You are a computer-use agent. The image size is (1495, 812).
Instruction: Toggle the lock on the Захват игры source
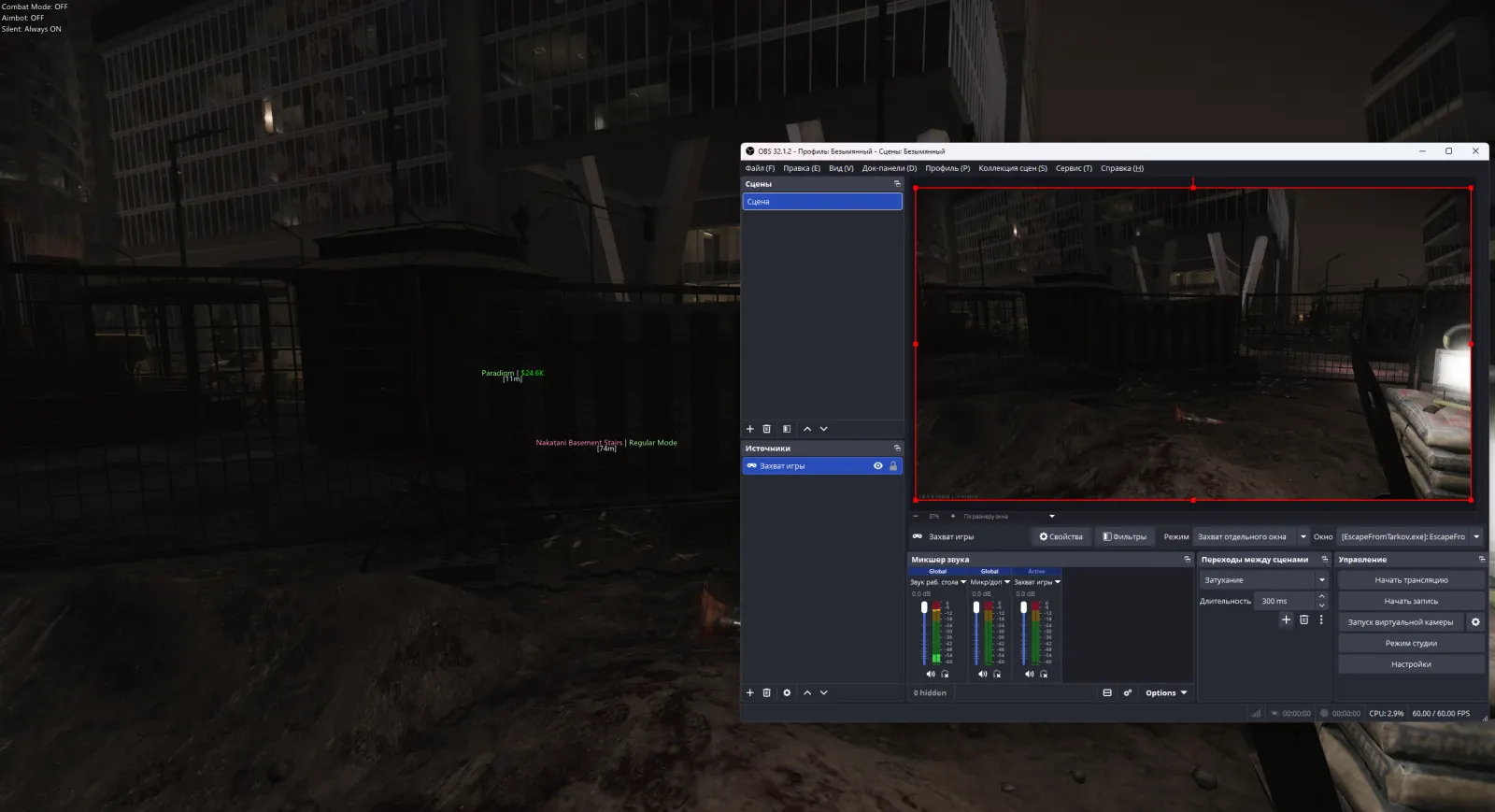[x=893, y=465]
